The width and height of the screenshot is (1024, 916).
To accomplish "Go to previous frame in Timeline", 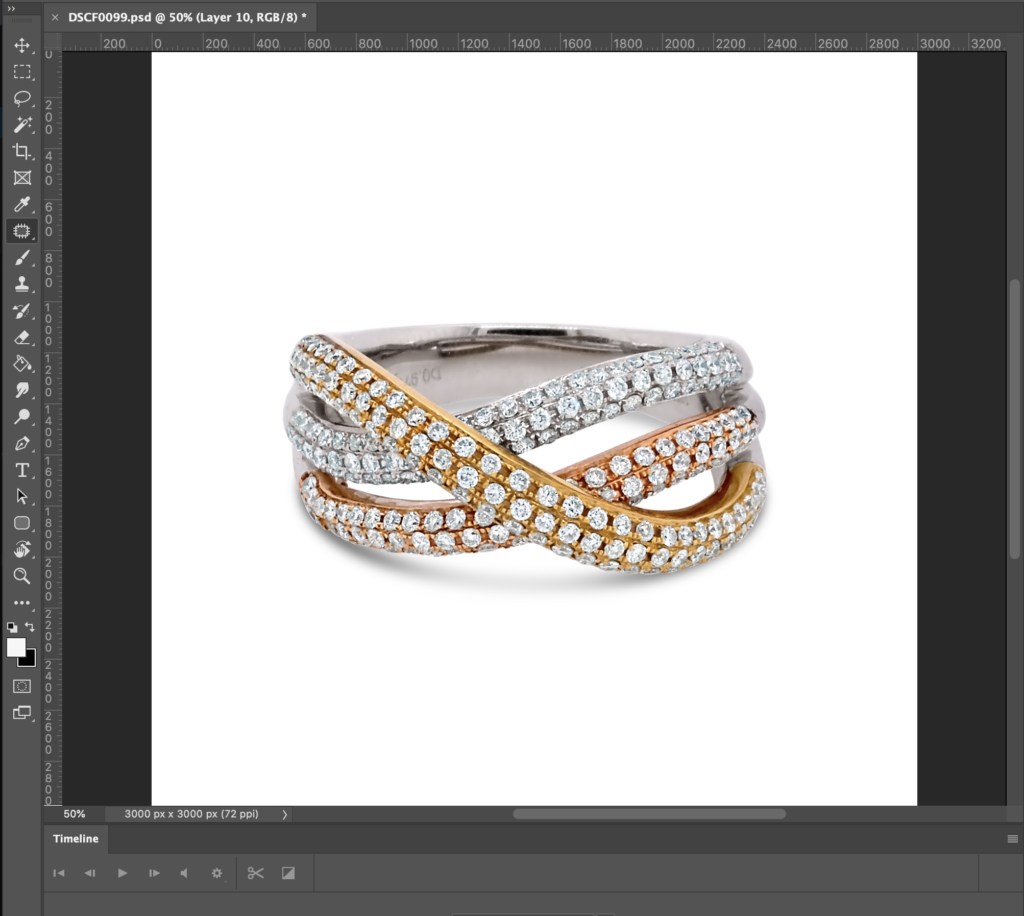I will (x=90, y=873).
